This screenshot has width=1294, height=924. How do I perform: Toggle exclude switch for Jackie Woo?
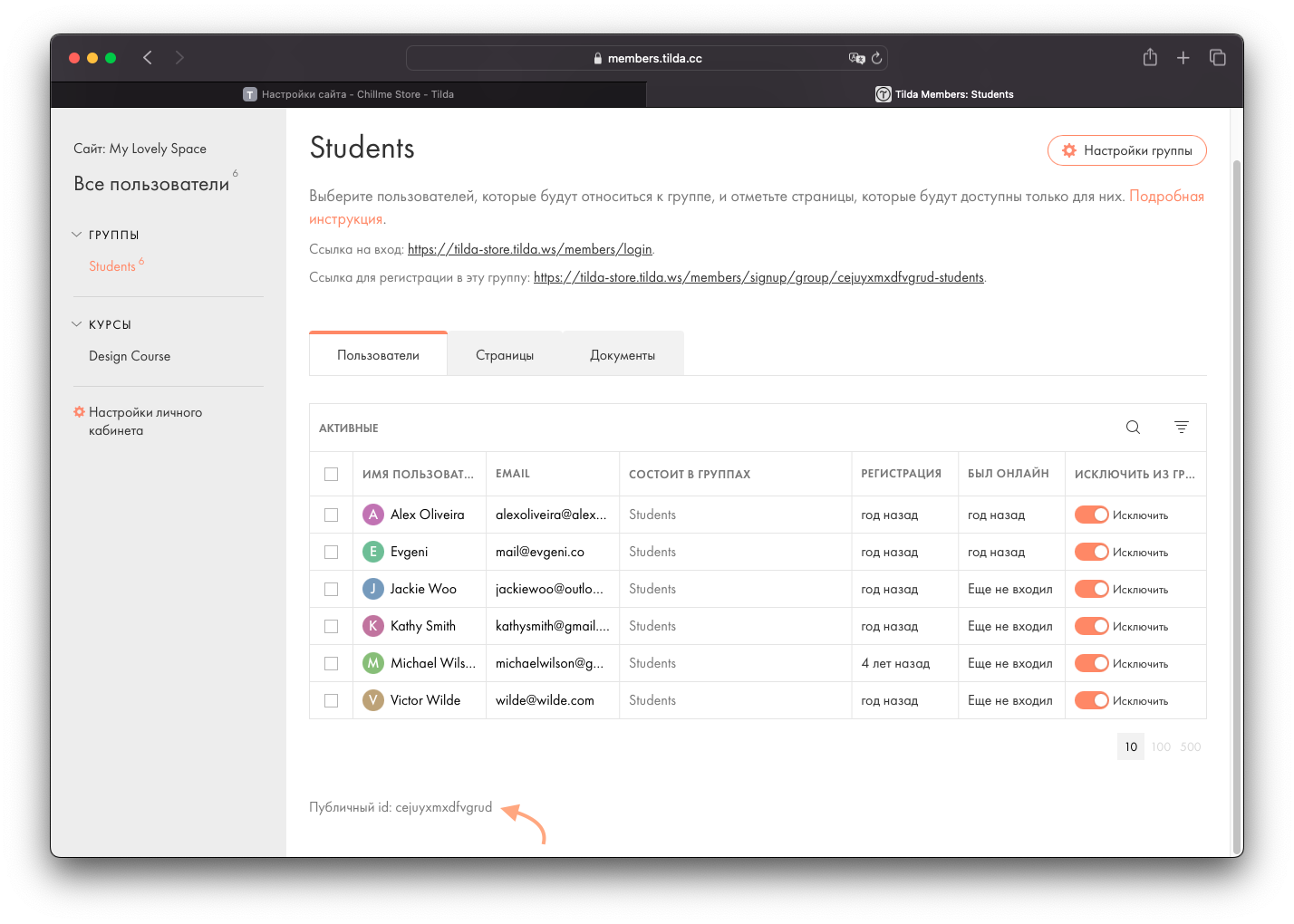pyautogui.click(x=1092, y=589)
